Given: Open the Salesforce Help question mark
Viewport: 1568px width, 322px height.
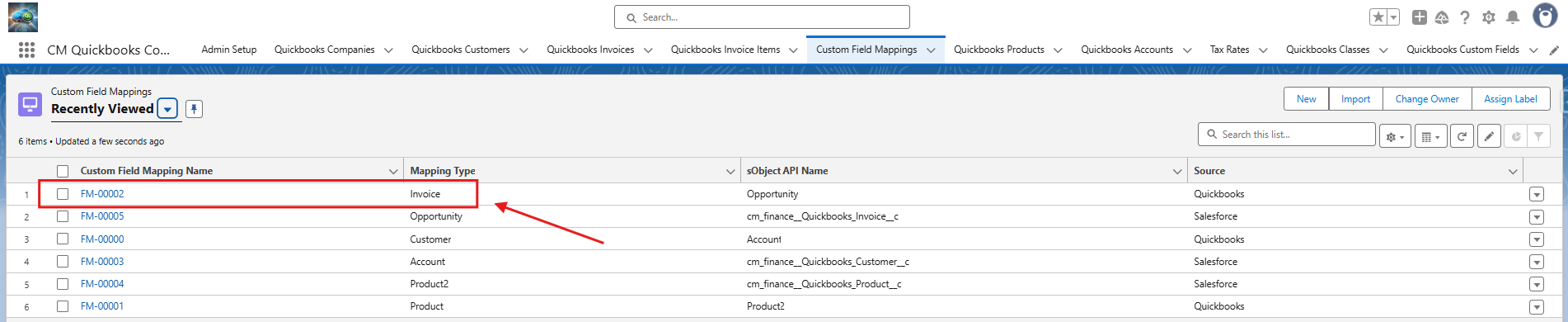Looking at the screenshot, I should (1465, 17).
